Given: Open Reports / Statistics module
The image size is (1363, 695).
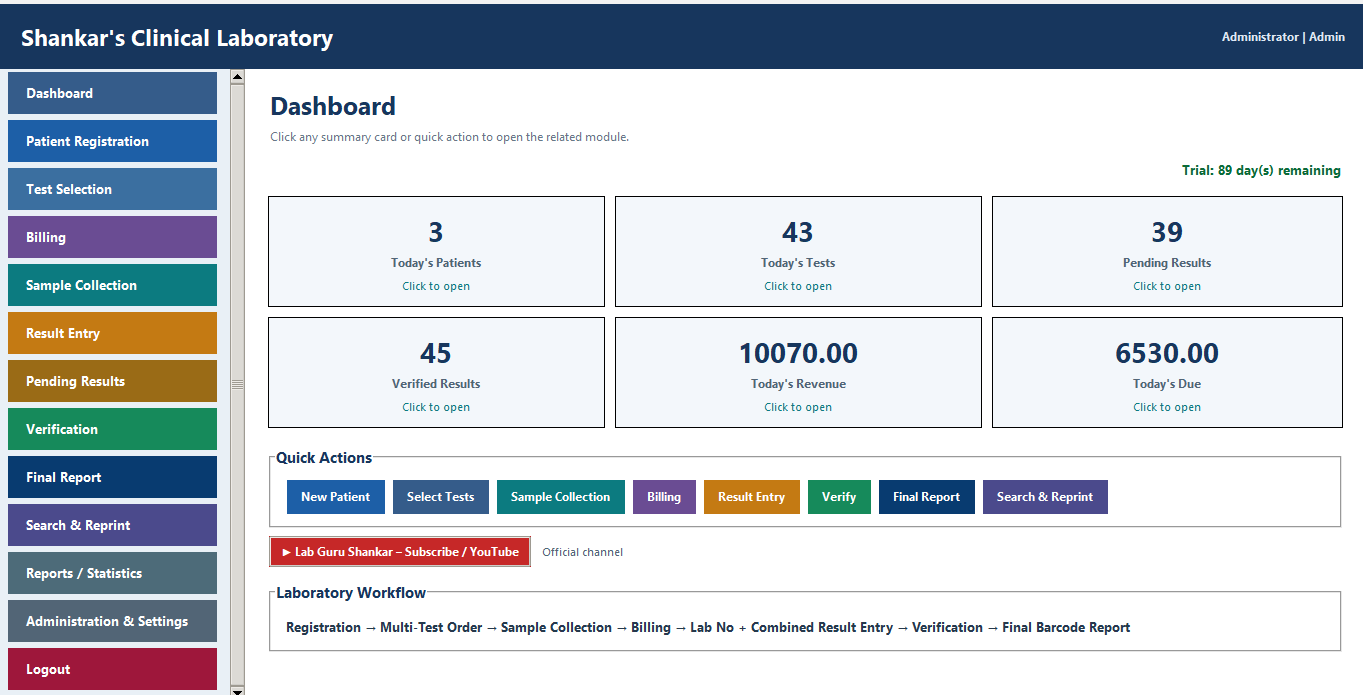Looking at the screenshot, I should click(x=112, y=573).
